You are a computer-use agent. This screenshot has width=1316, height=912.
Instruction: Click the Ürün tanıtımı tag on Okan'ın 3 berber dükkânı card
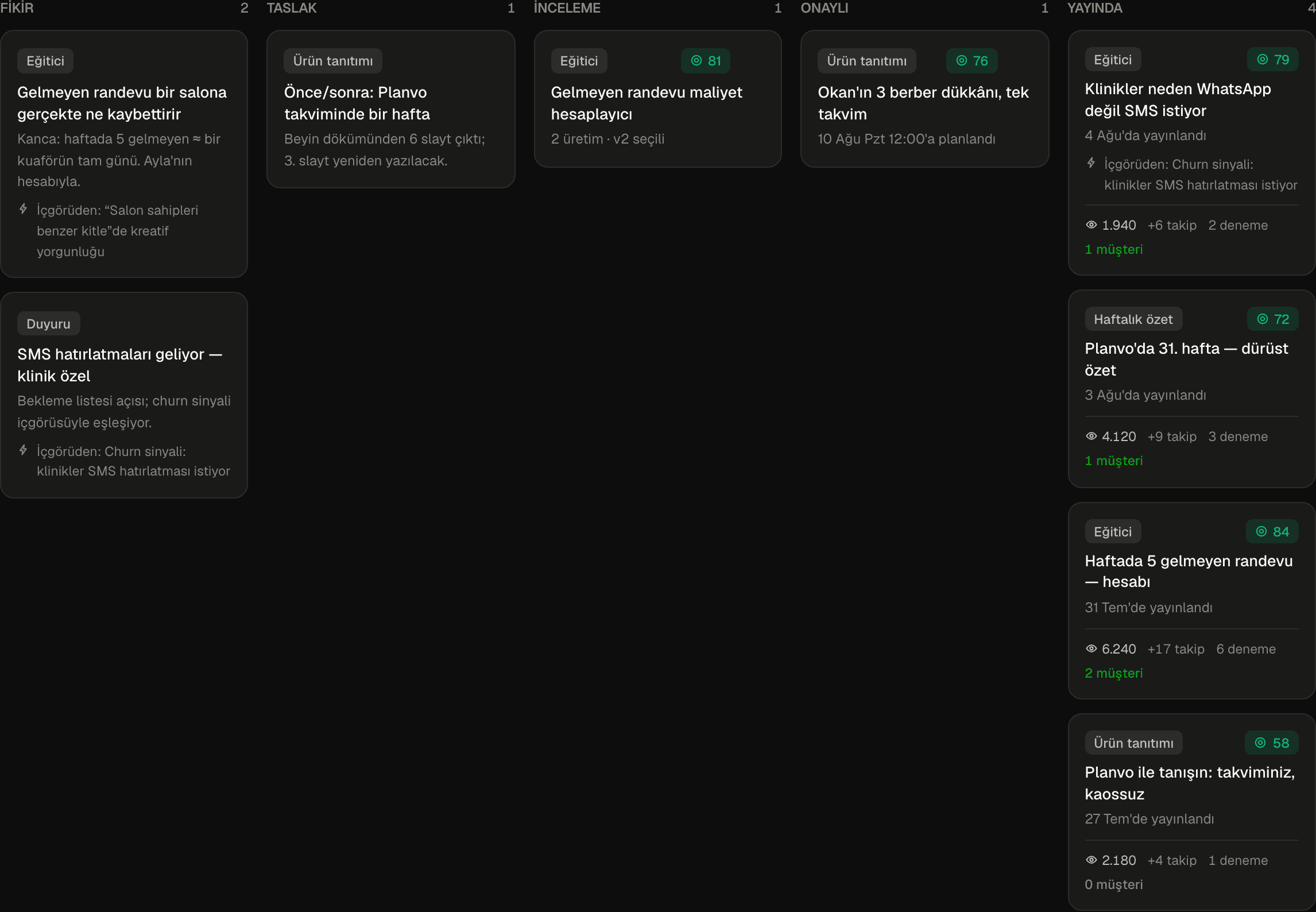867,61
